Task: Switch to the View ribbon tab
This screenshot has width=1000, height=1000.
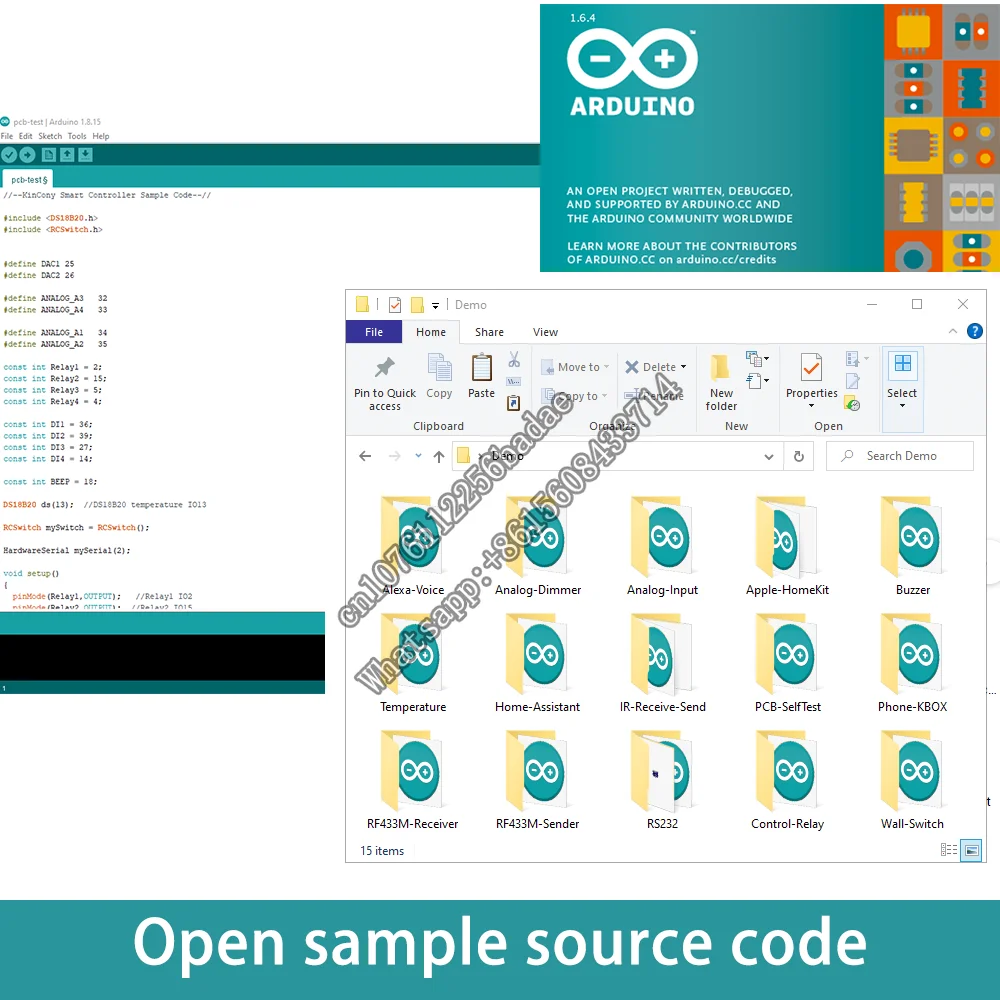Action: click(545, 332)
